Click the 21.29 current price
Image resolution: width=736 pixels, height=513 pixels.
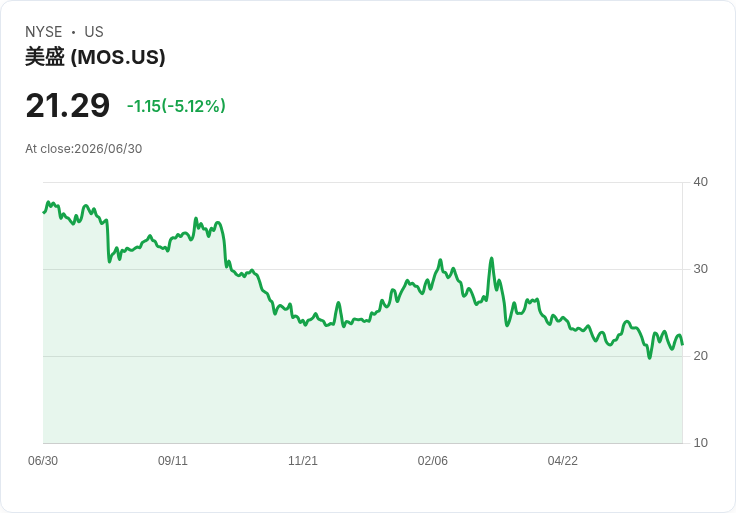pos(68,106)
